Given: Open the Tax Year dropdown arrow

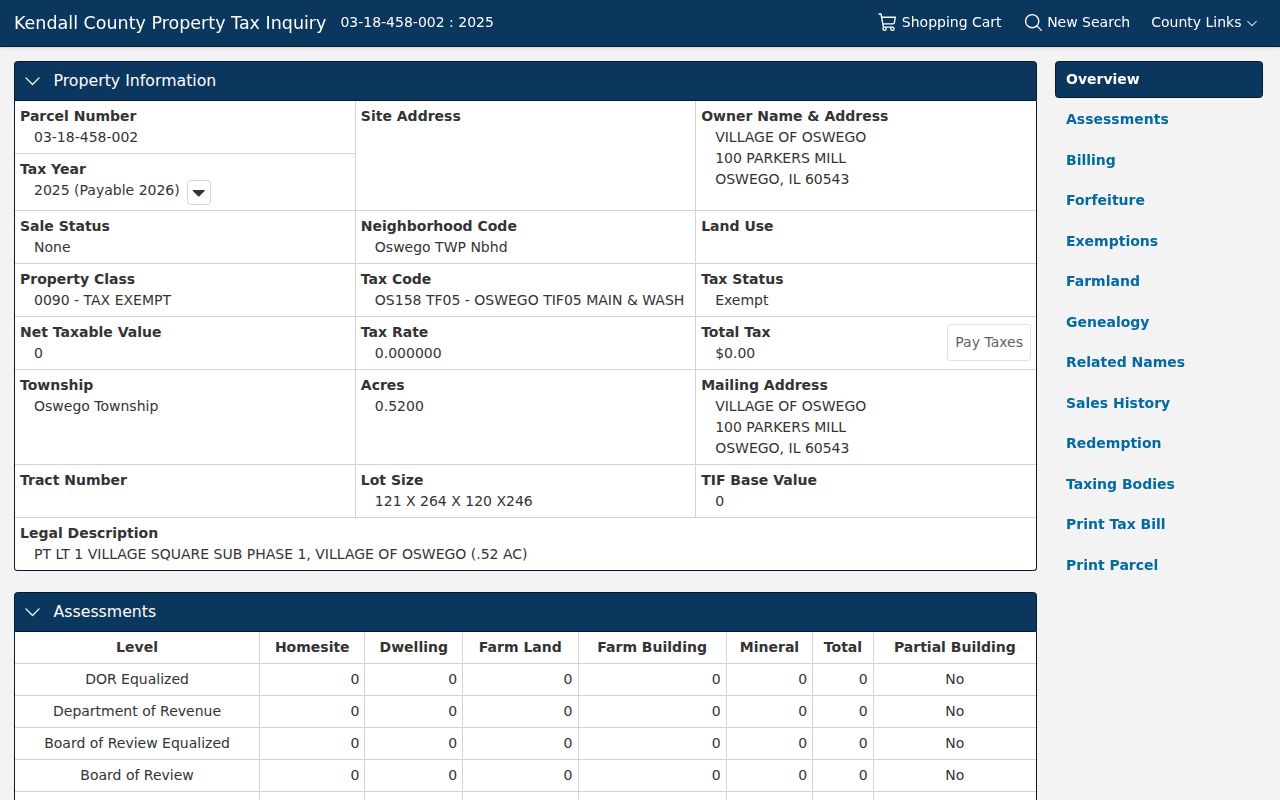Looking at the screenshot, I should (x=199, y=192).
